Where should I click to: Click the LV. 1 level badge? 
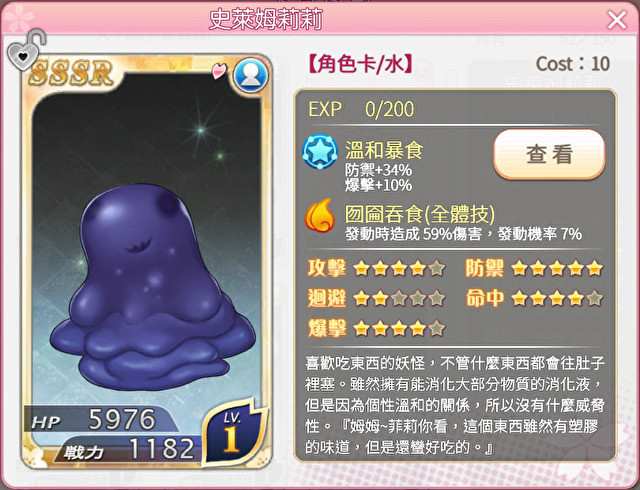(233, 433)
